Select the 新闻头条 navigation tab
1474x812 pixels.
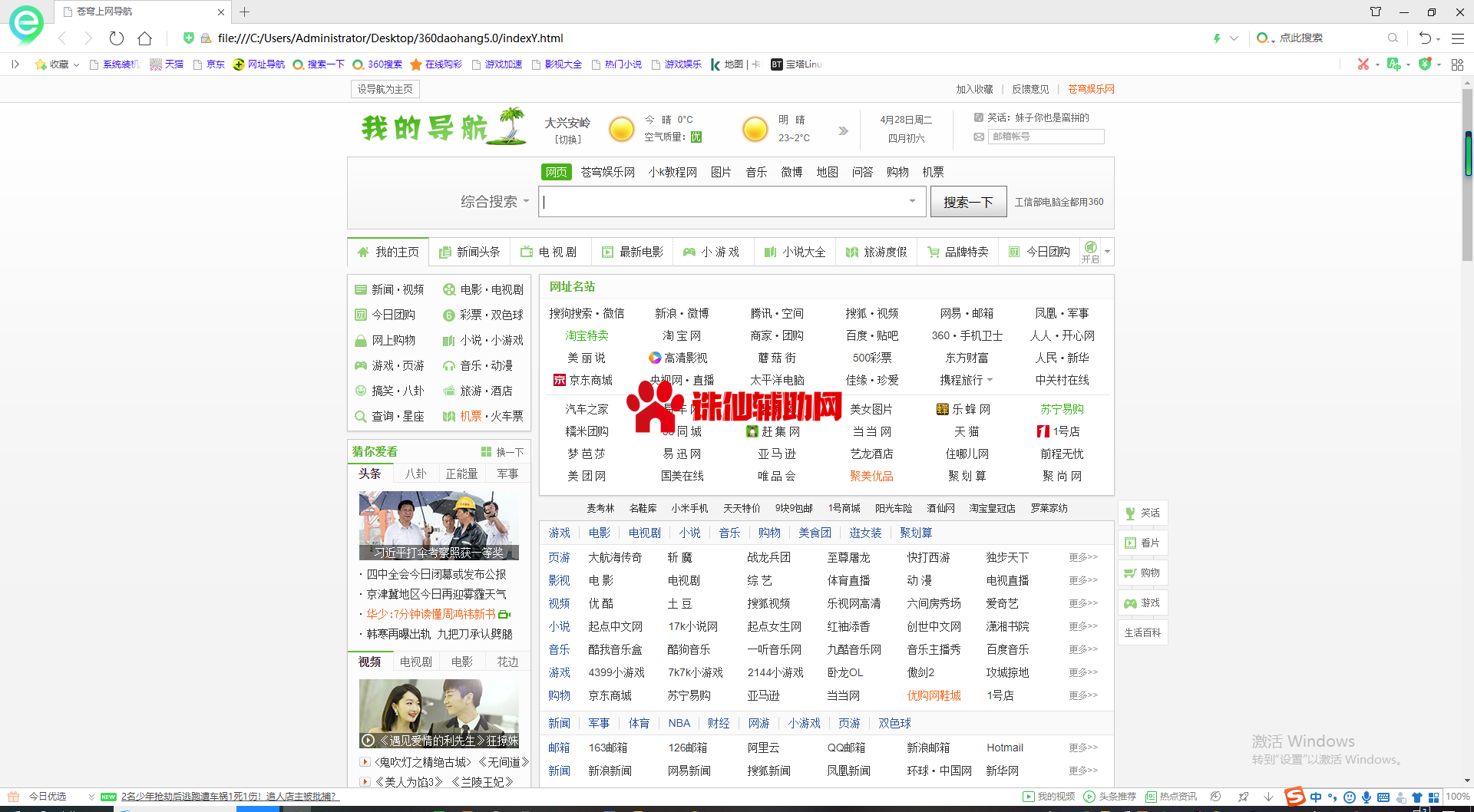tap(469, 252)
